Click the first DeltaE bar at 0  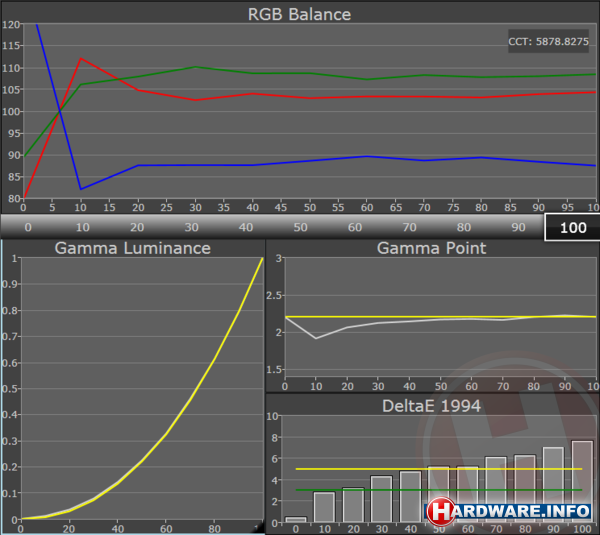coord(296,519)
